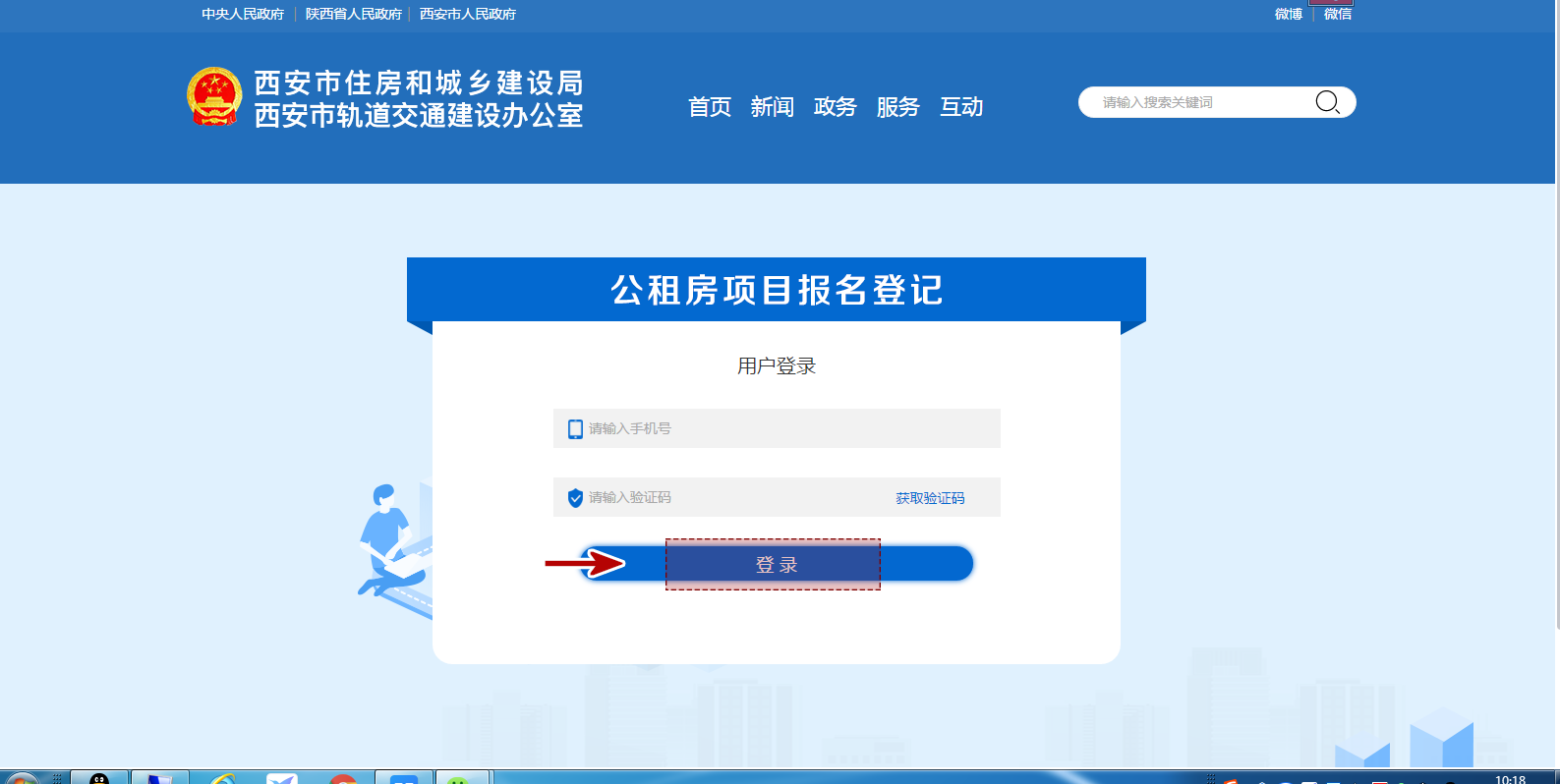This screenshot has width=1560, height=784.
Task: Visit the 陕西省人民政府 link
Action: coord(354,14)
